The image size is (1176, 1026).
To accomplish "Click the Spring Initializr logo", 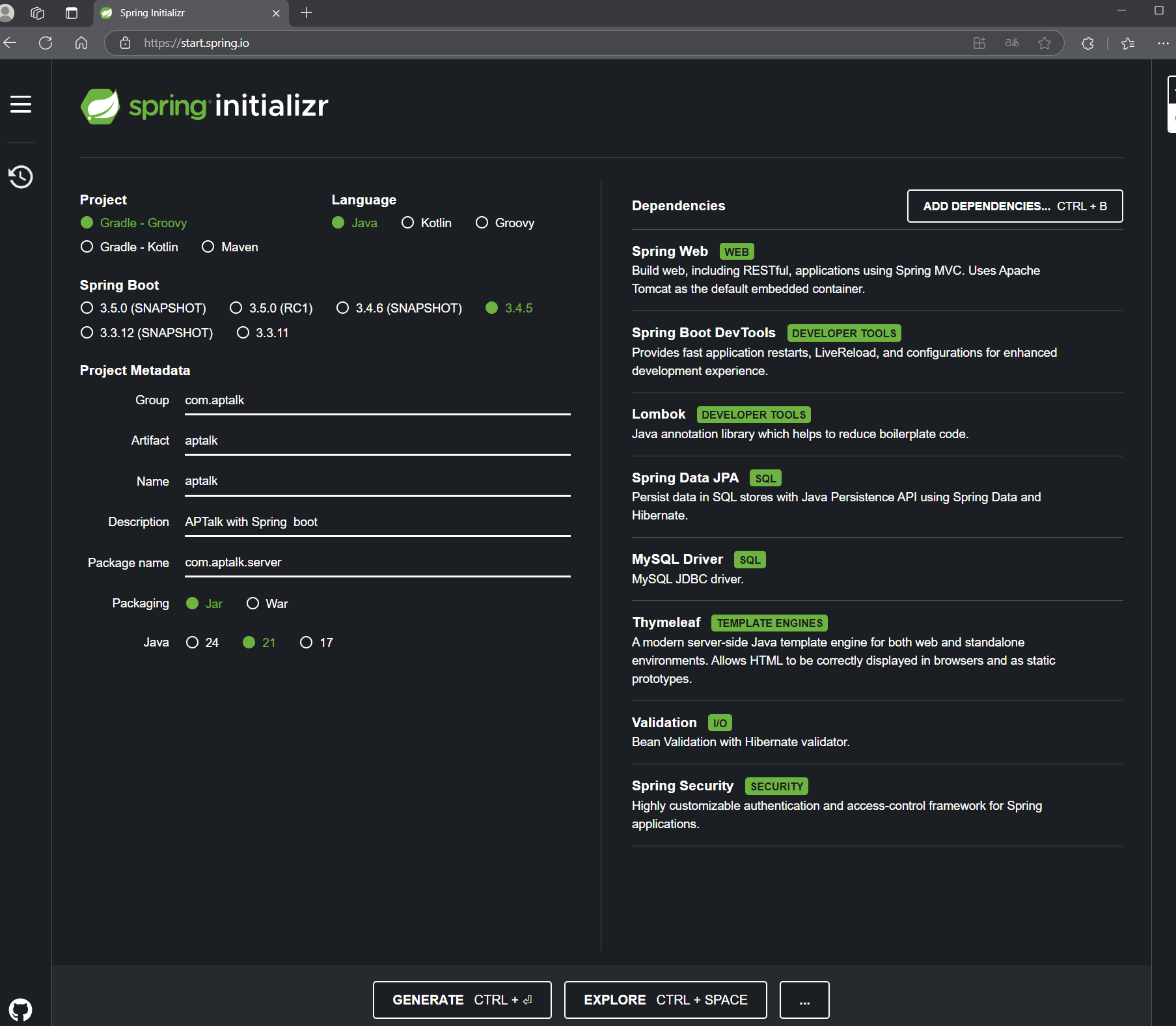I will point(204,106).
